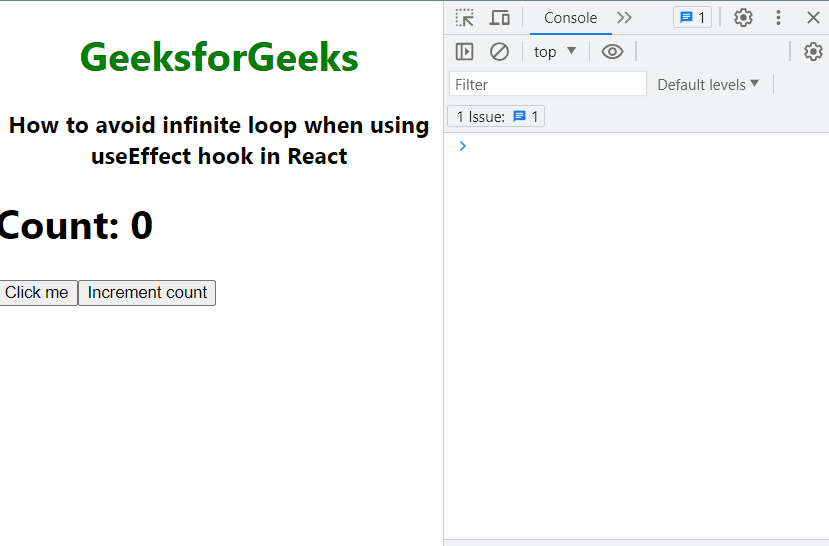Click the Increment count button

click(x=147, y=293)
